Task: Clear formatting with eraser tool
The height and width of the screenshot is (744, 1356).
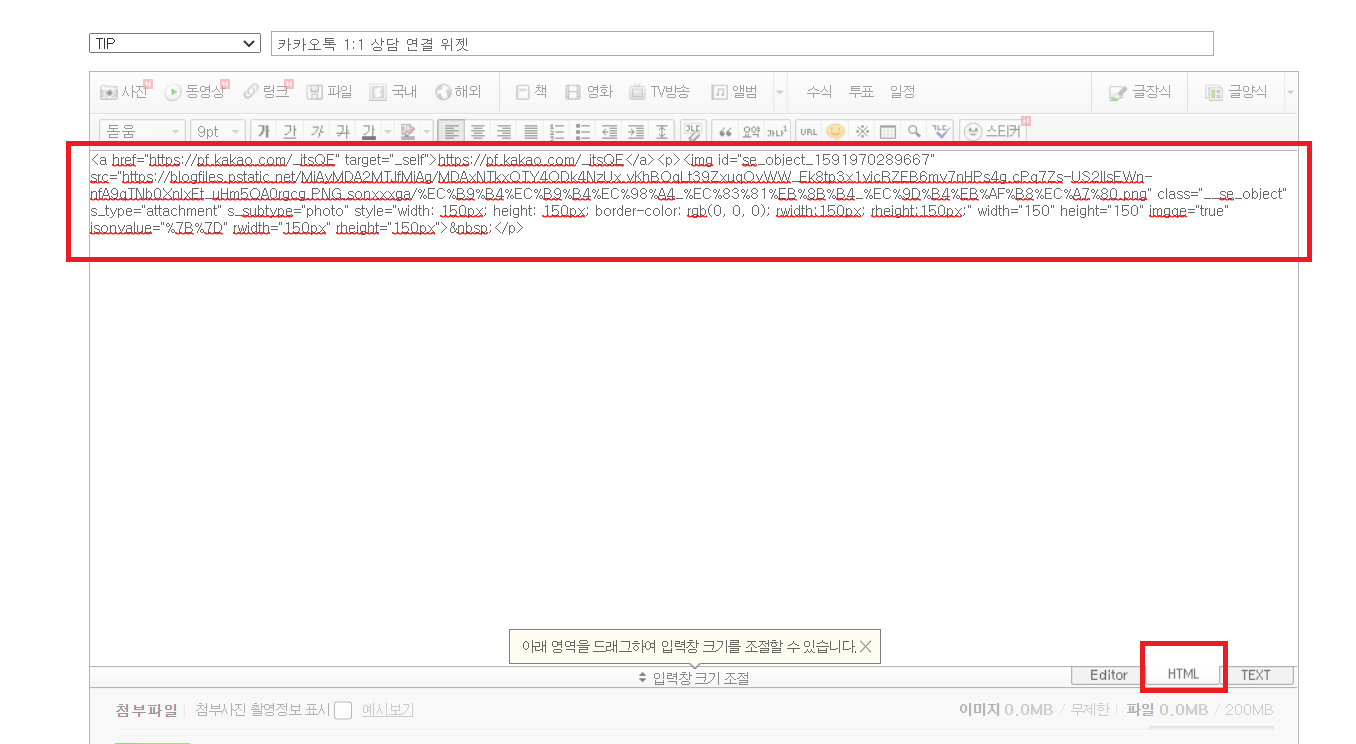Action: (692, 131)
